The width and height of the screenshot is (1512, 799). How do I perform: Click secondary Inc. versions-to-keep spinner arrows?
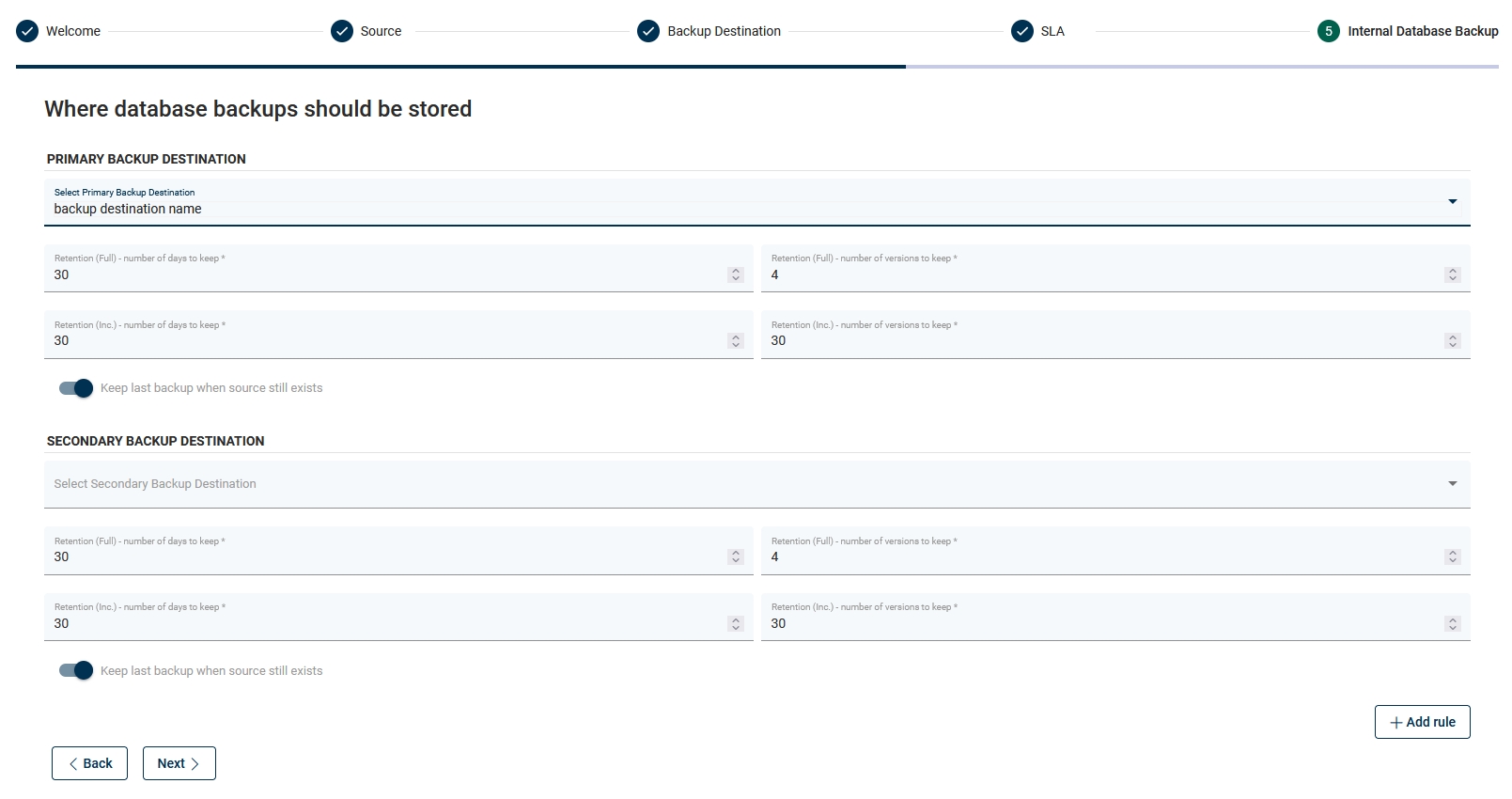[x=1453, y=623]
